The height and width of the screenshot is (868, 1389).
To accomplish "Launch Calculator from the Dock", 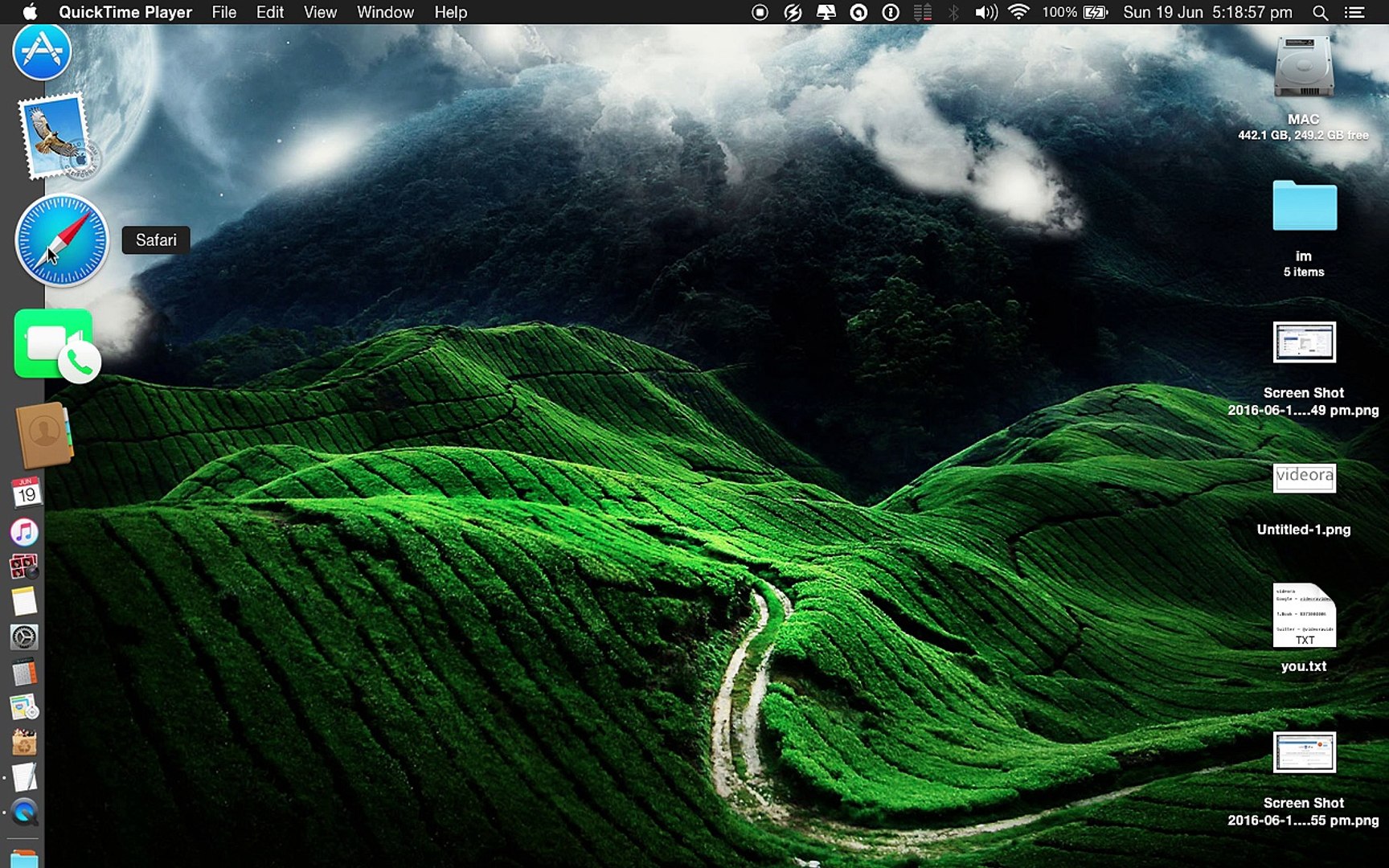I will [24, 673].
